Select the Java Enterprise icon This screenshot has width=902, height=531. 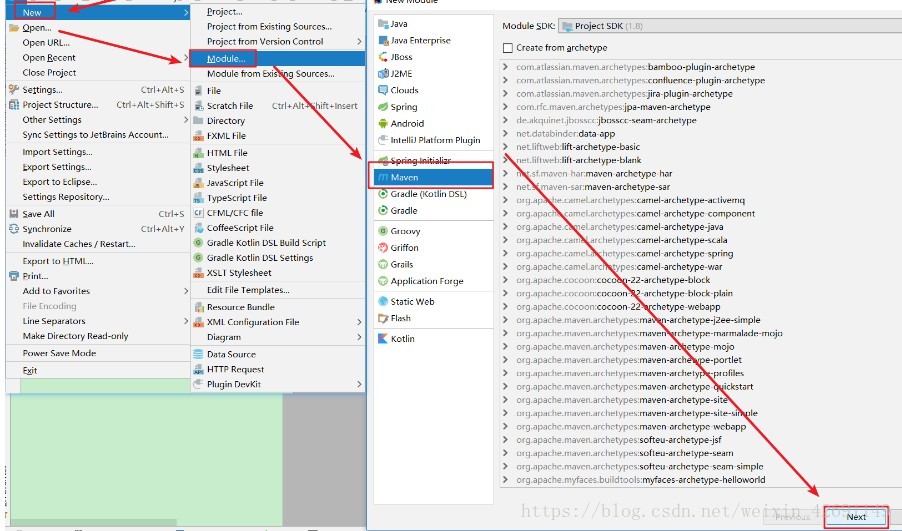tap(383, 40)
